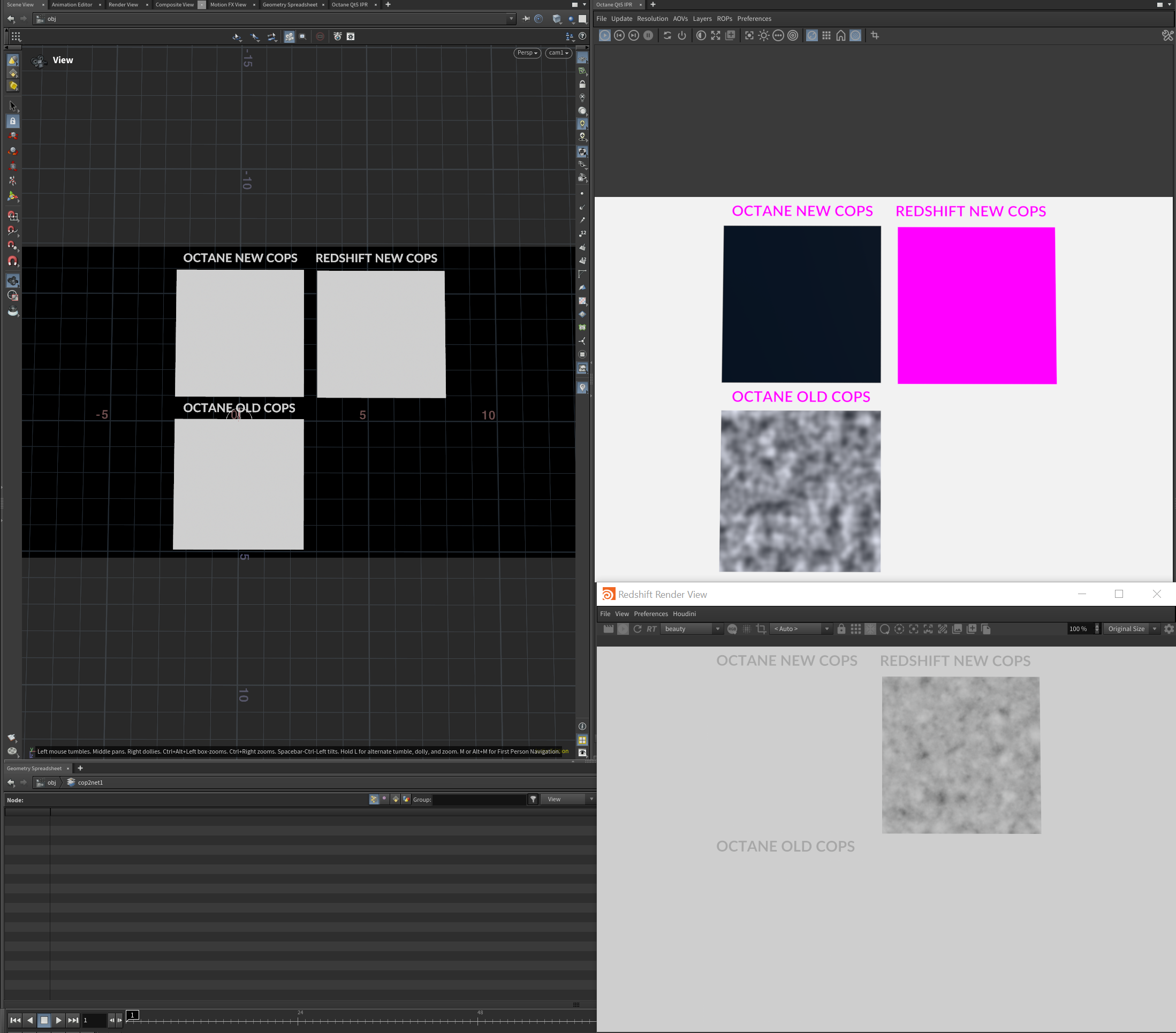
Task: Click the Group filter input field
Action: point(479,800)
